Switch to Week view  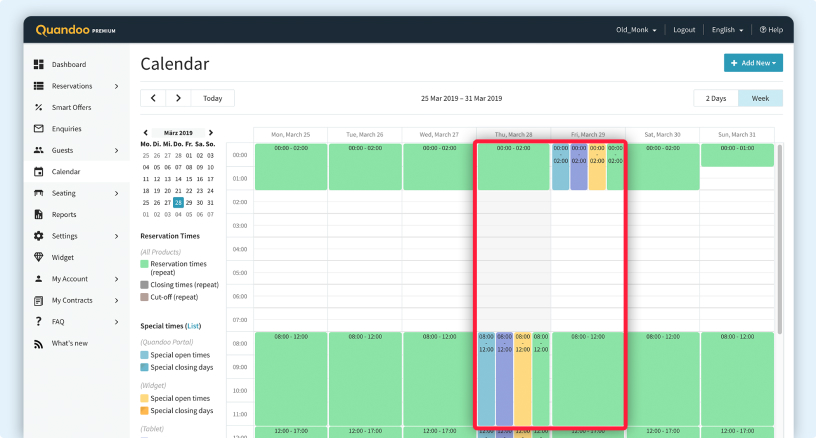[760, 98]
